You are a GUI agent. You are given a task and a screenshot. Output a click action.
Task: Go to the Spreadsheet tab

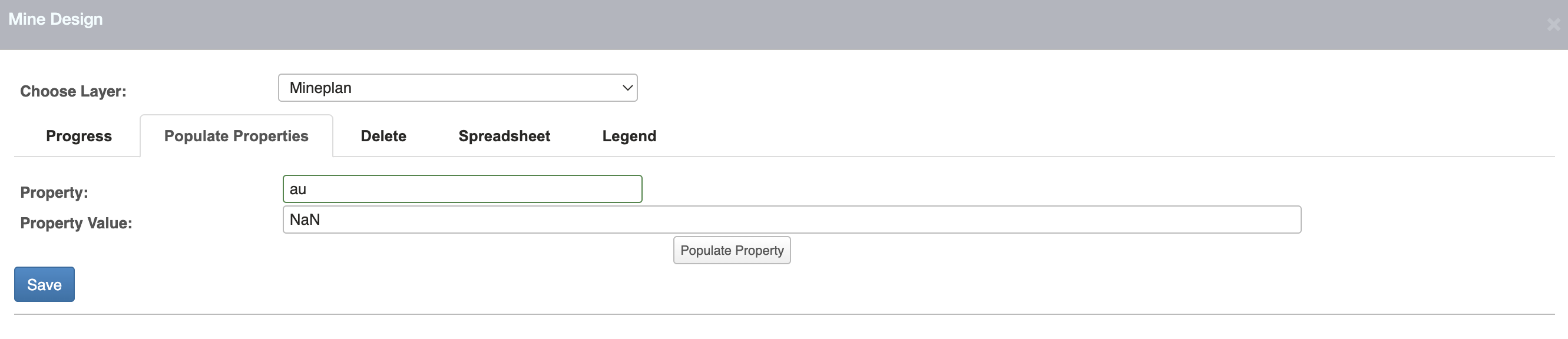click(x=504, y=136)
